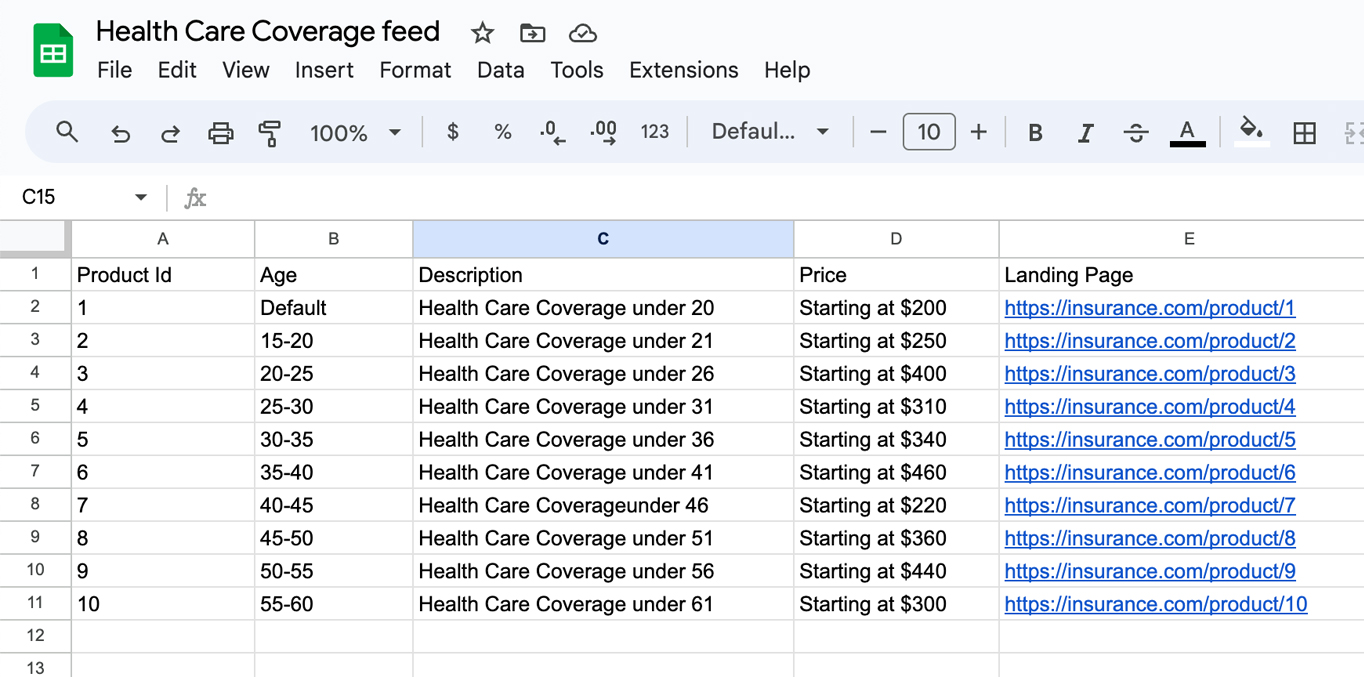This screenshot has height=677, width=1364.
Task: Select the paint format roller tool
Action: 269,133
